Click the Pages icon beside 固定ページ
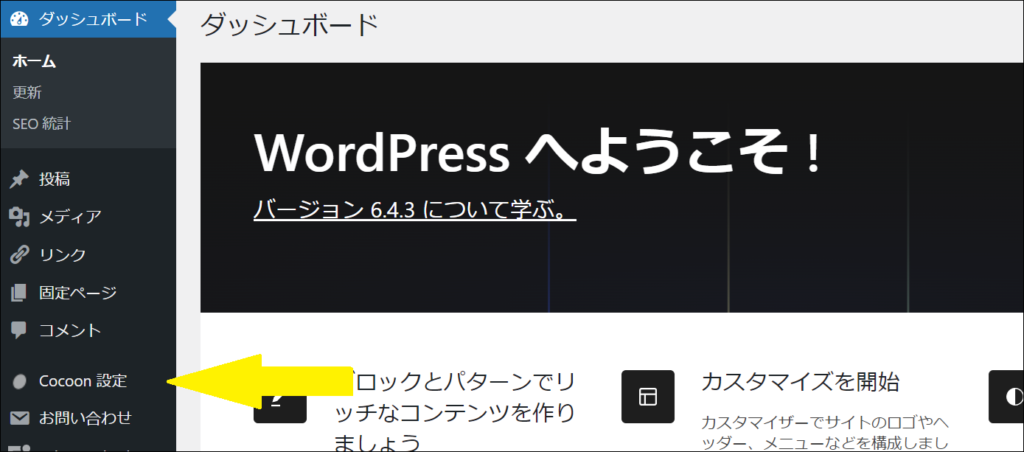The width and height of the screenshot is (1024, 452). coord(20,293)
